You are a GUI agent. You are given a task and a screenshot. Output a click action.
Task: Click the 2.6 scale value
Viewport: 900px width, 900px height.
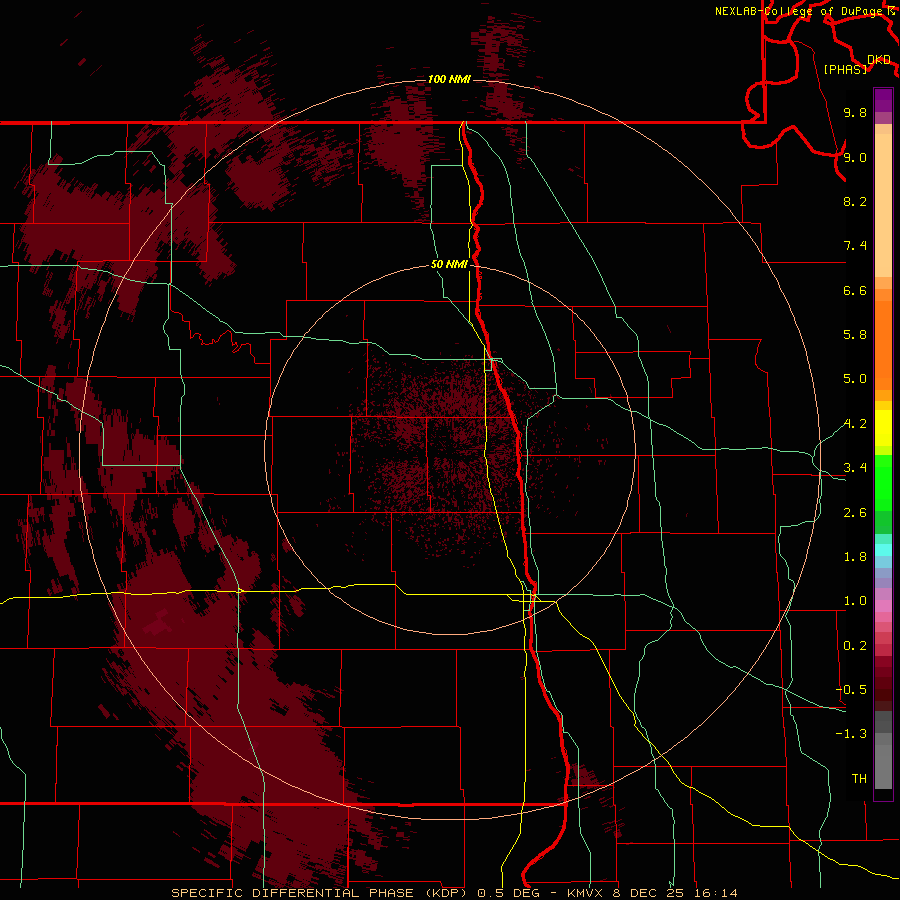[x=855, y=513]
